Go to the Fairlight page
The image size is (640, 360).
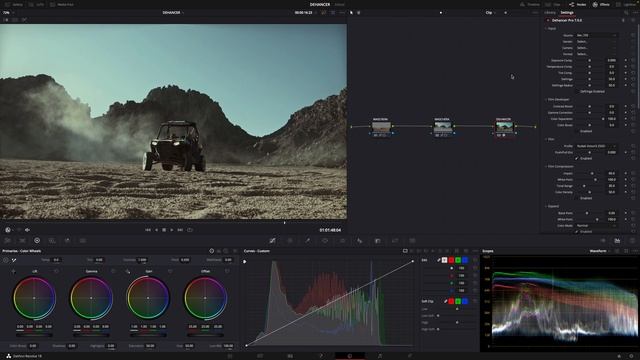pos(380,356)
